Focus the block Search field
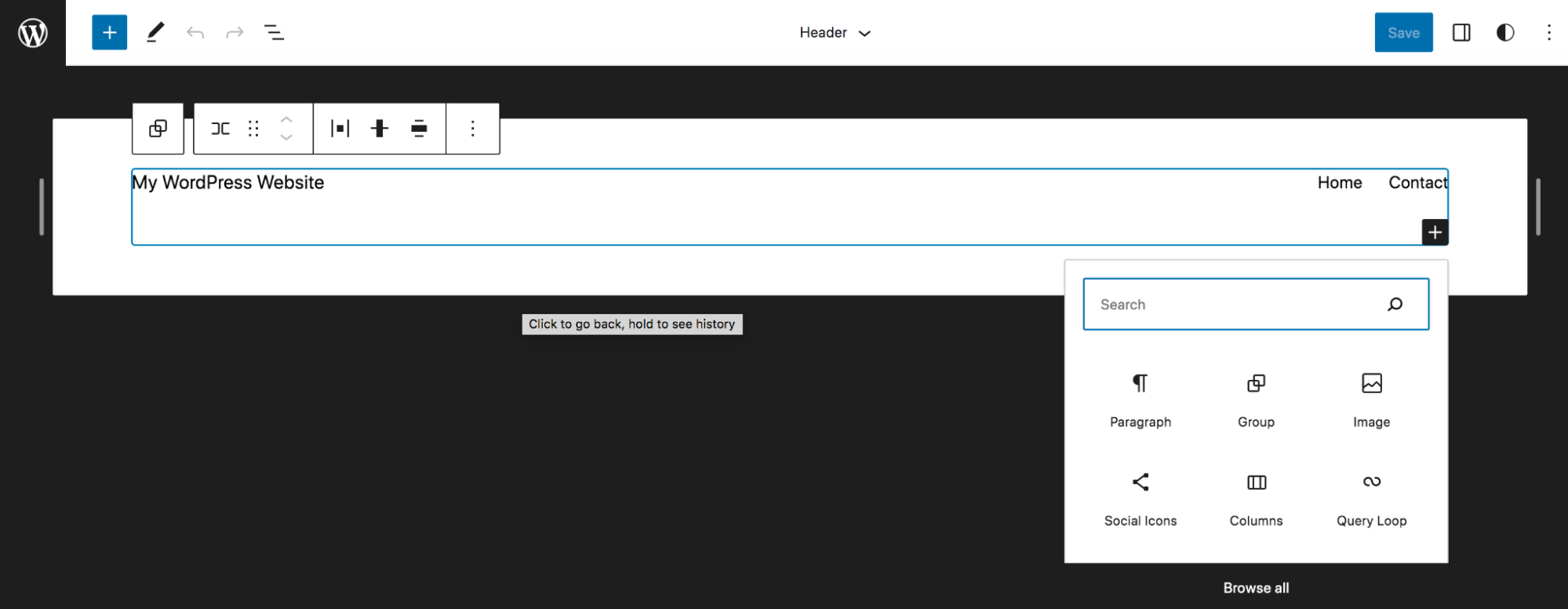1568x609 pixels. point(1256,304)
